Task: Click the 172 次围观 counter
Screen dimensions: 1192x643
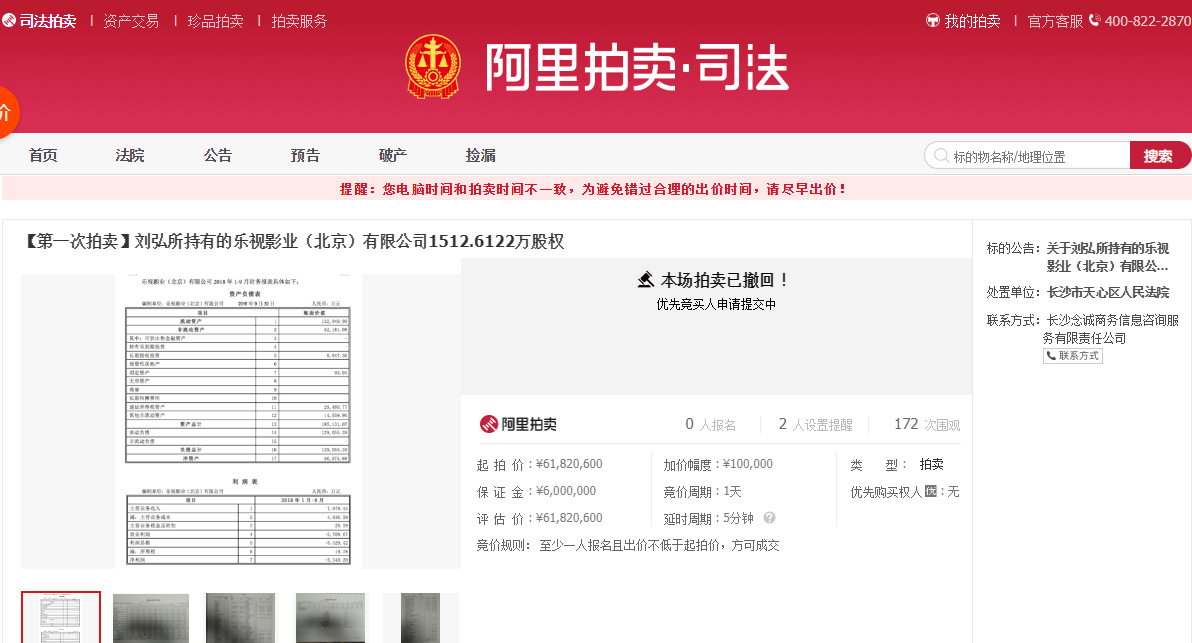Action: click(x=927, y=424)
